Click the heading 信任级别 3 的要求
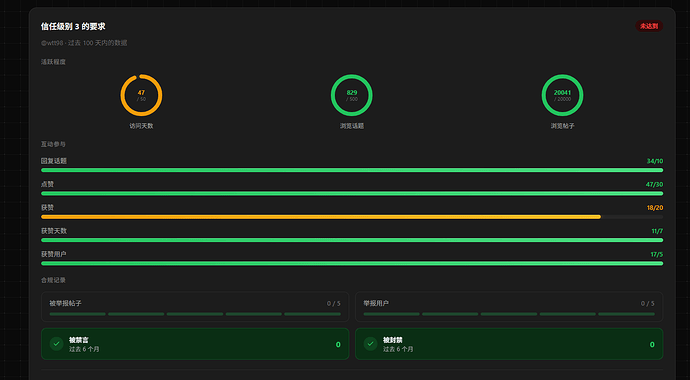690x380 pixels. pyautogui.click(x=73, y=26)
